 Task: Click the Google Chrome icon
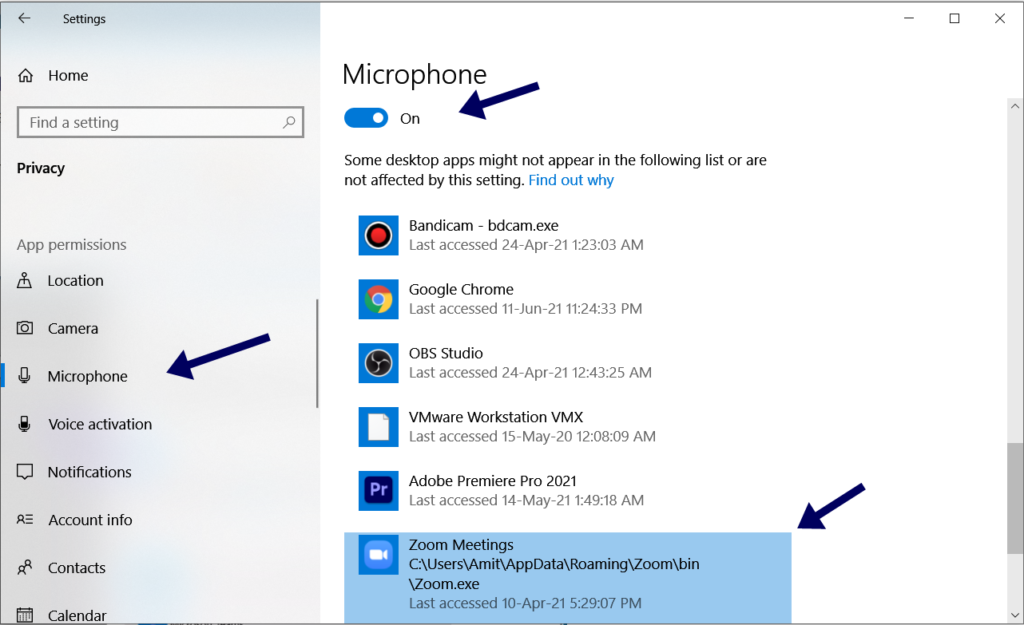point(378,299)
